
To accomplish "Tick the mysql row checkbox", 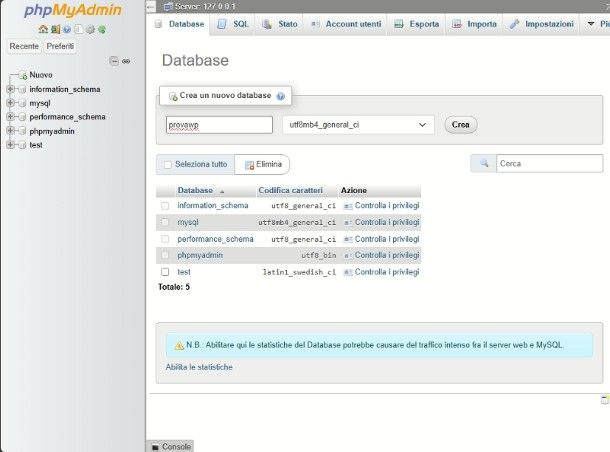I will pos(165,222).
